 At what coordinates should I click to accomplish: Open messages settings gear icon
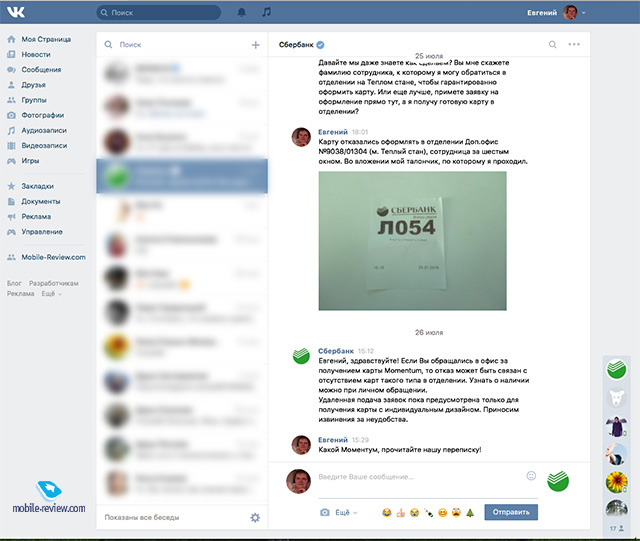[255, 518]
